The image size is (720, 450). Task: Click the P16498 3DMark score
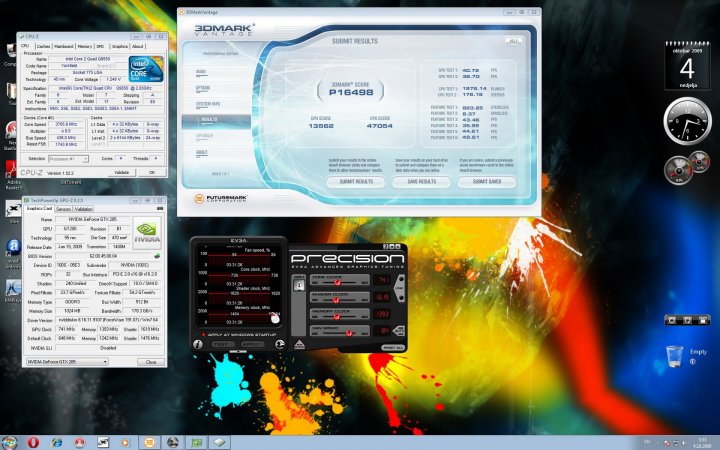pos(351,92)
